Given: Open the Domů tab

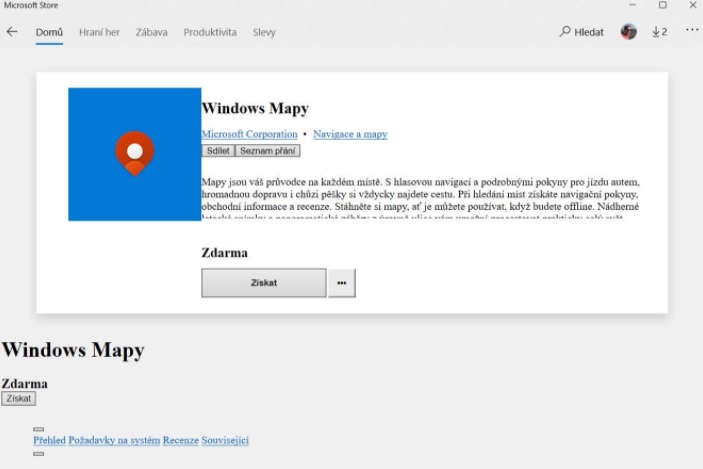Looking at the screenshot, I should (49, 32).
